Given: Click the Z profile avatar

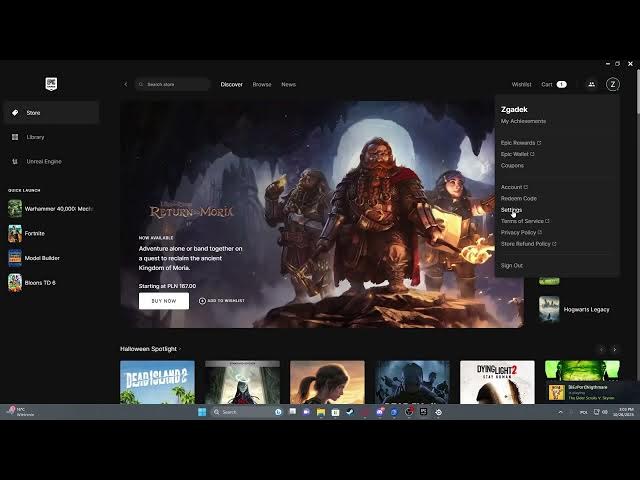Looking at the screenshot, I should click(x=613, y=84).
